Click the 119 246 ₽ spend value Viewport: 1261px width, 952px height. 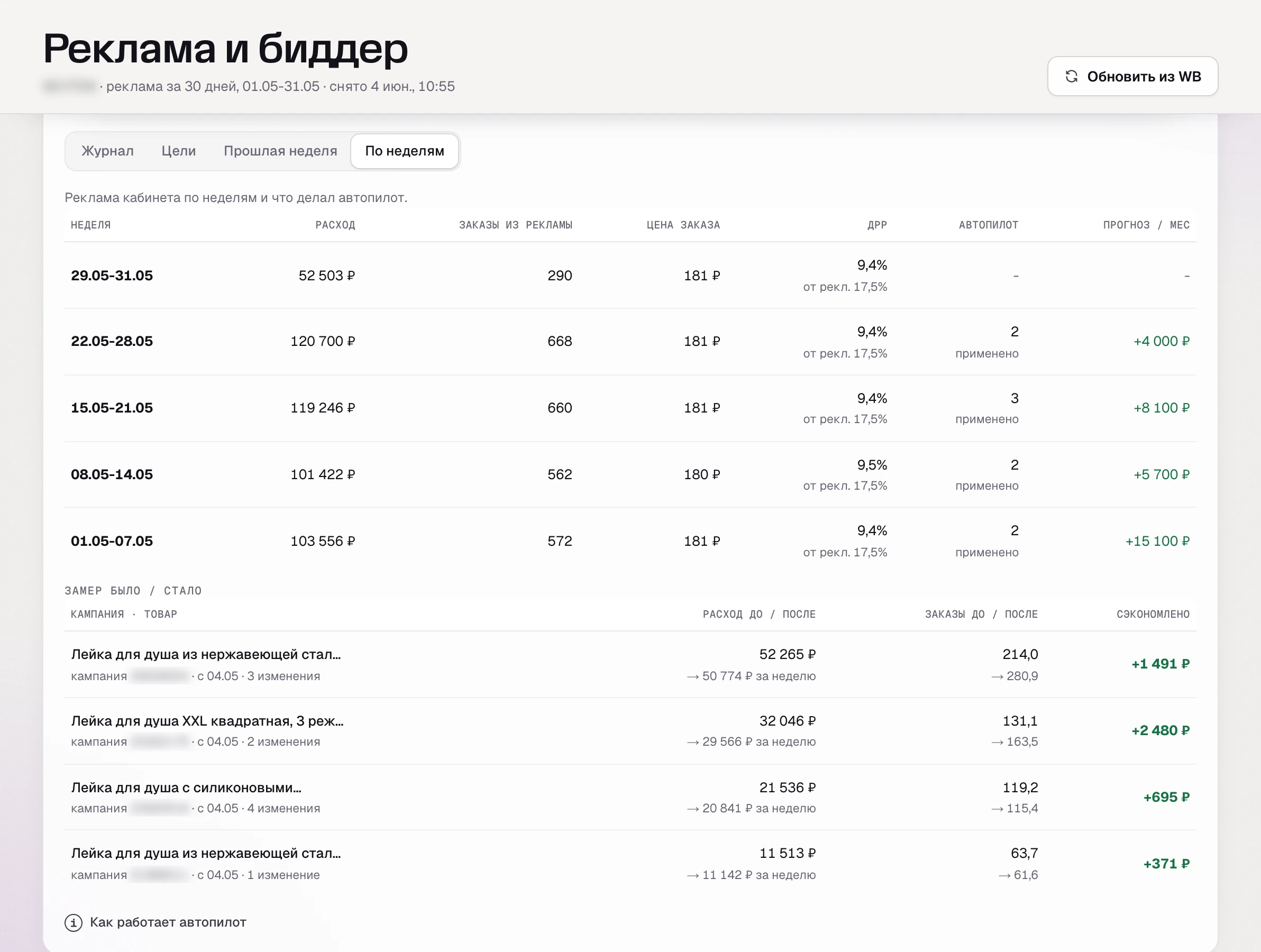pos(323,408)
